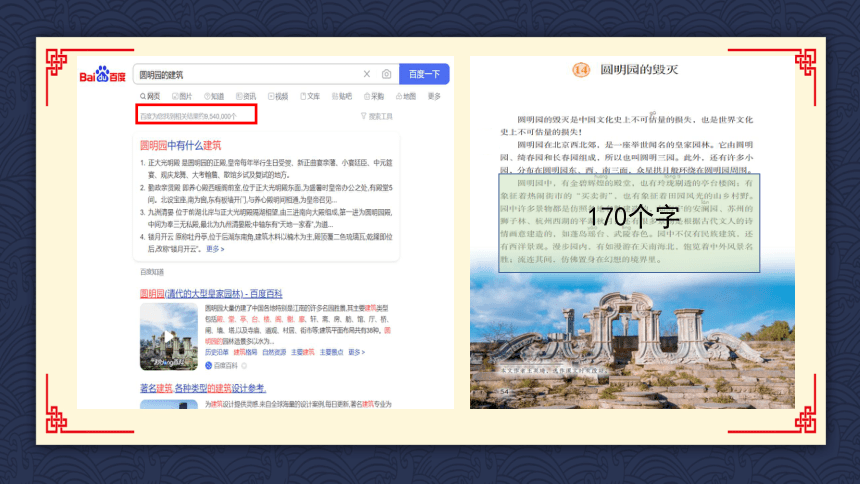The image size is (860, 484).
Task: Select the 网页 tab
Action: click(x=150, y=96)
